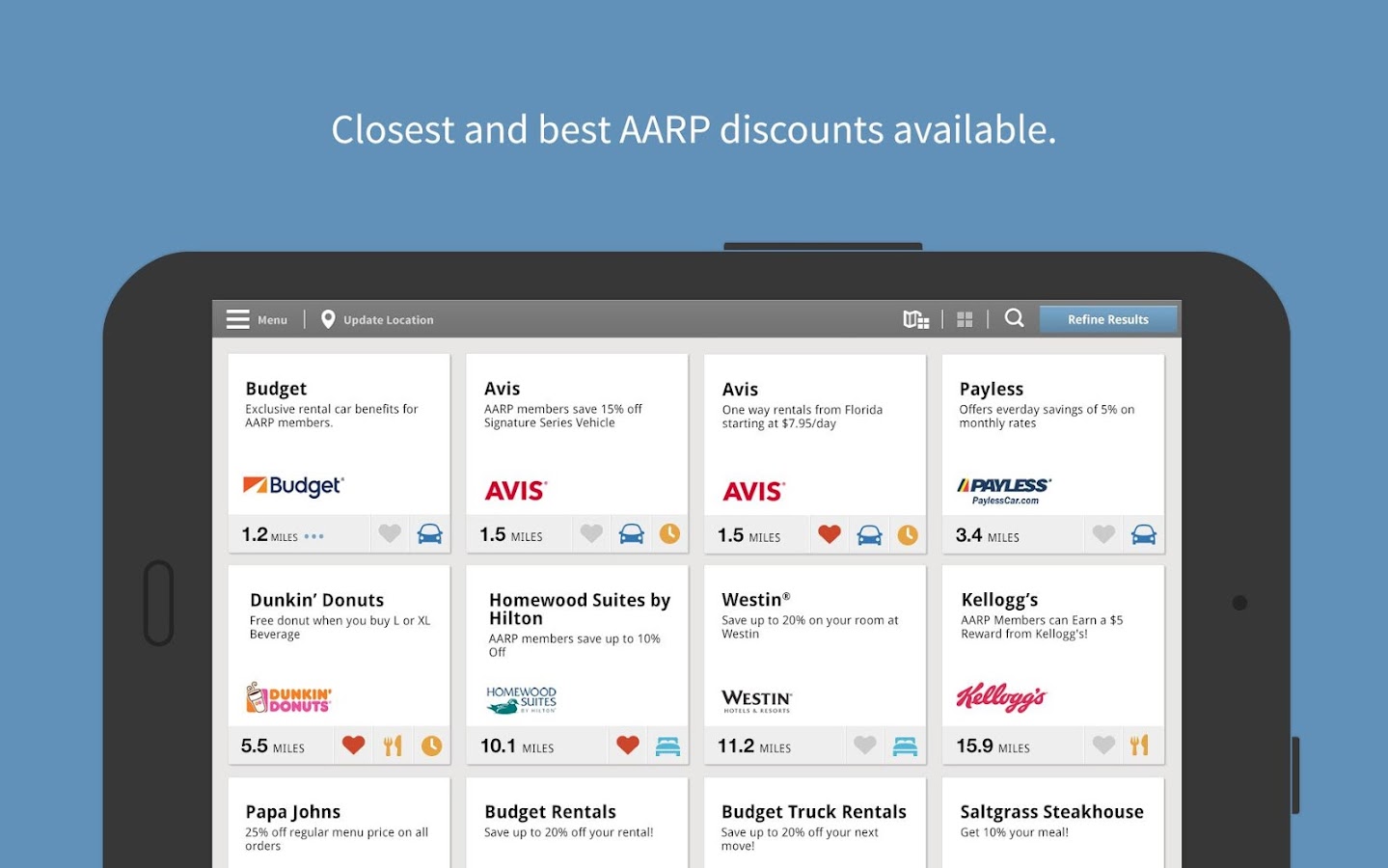
Task: Tap bed icon on Westin card
Action: 905,746
